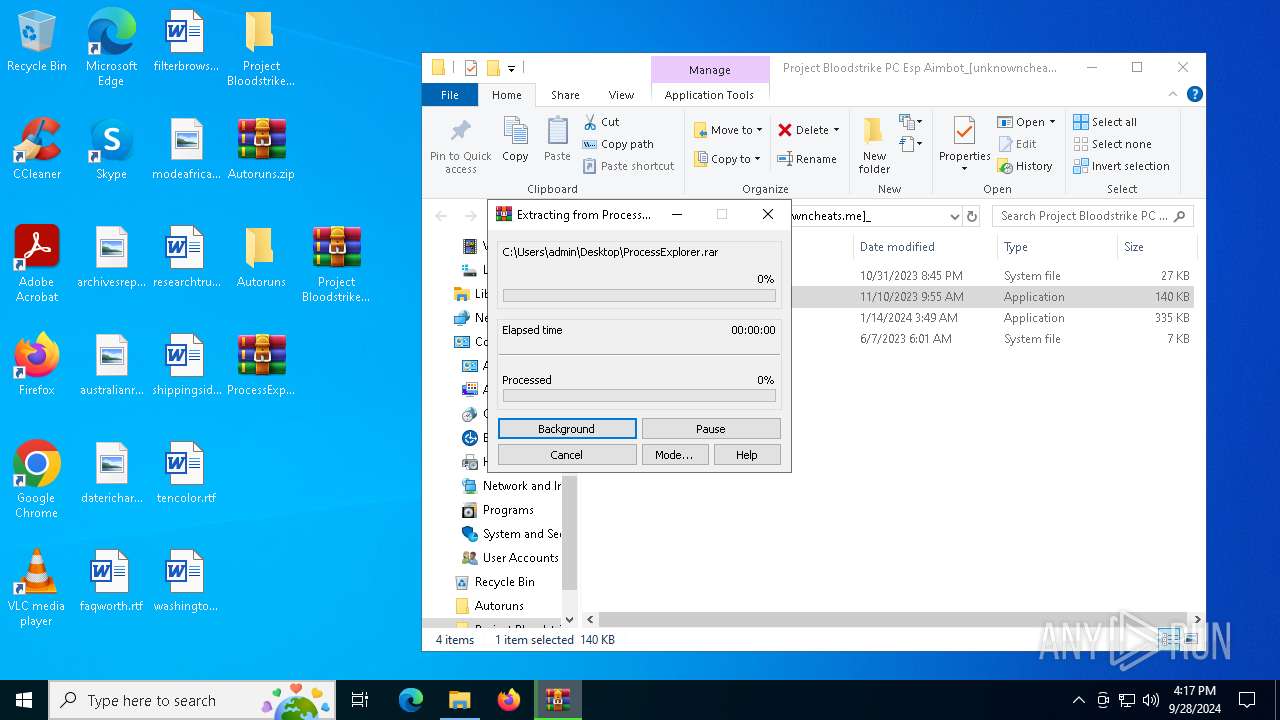
Task: Select the Skype desktop shortcut
Action: pyautogui.click(x=111, y=150)
